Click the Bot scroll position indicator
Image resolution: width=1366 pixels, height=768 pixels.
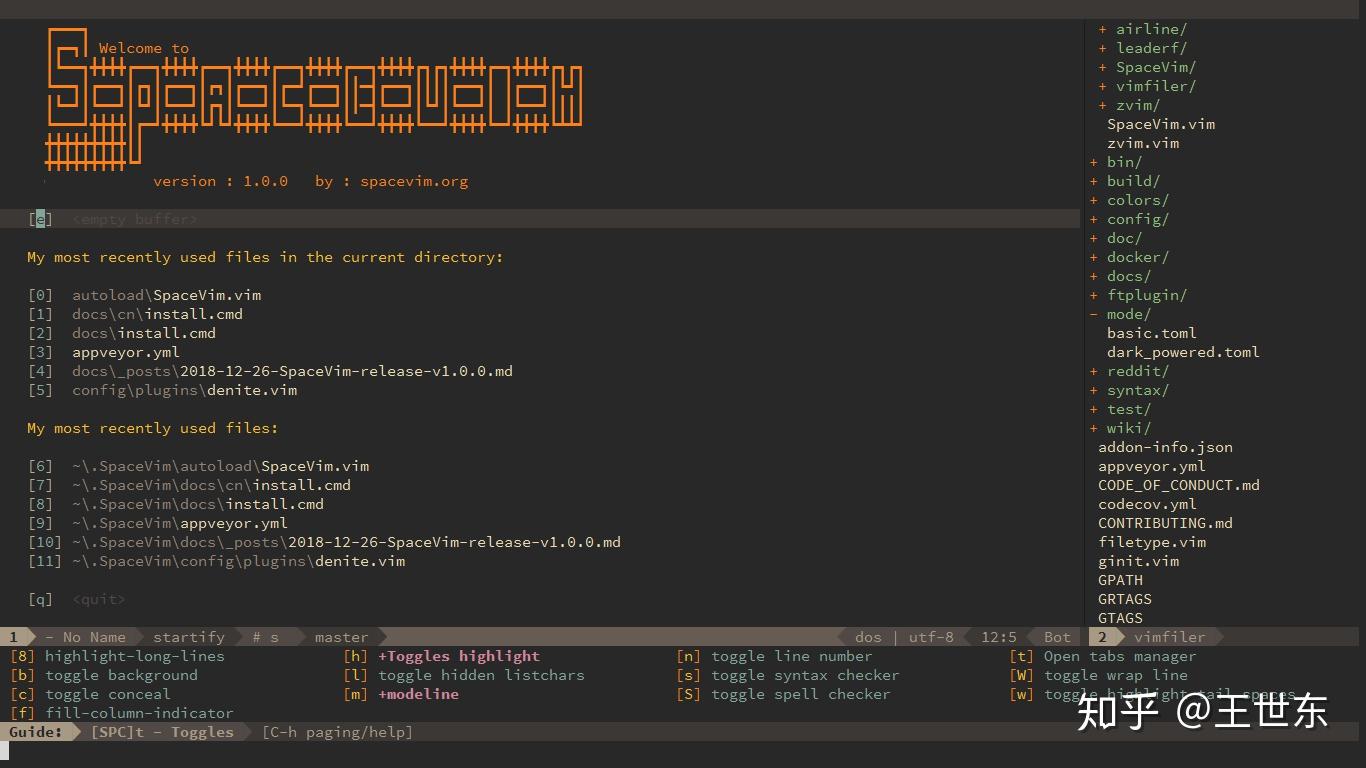click(1056, 636)
